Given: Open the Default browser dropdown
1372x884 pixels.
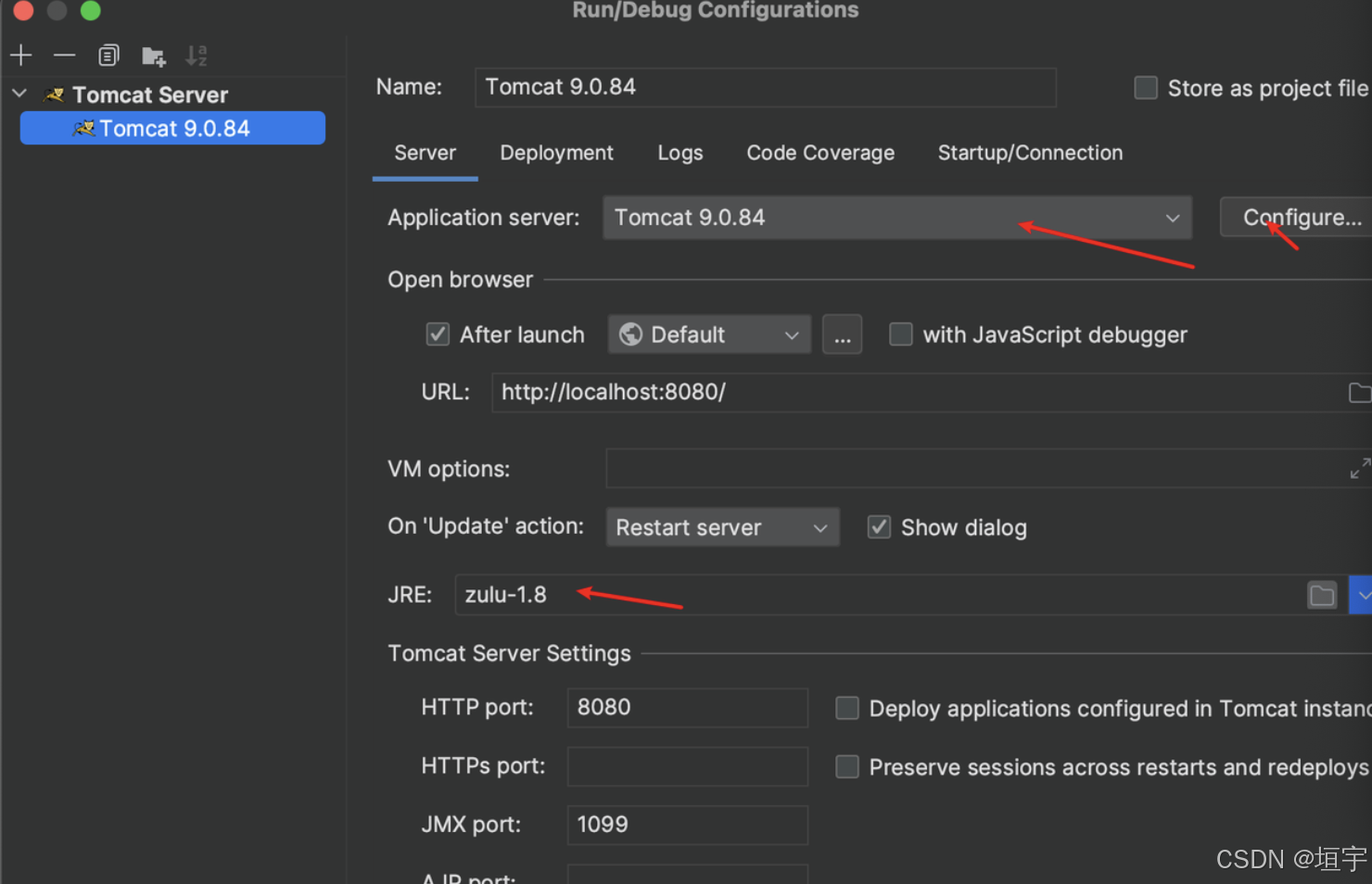Looking at the screenshot, I should (x=709, y=335).
